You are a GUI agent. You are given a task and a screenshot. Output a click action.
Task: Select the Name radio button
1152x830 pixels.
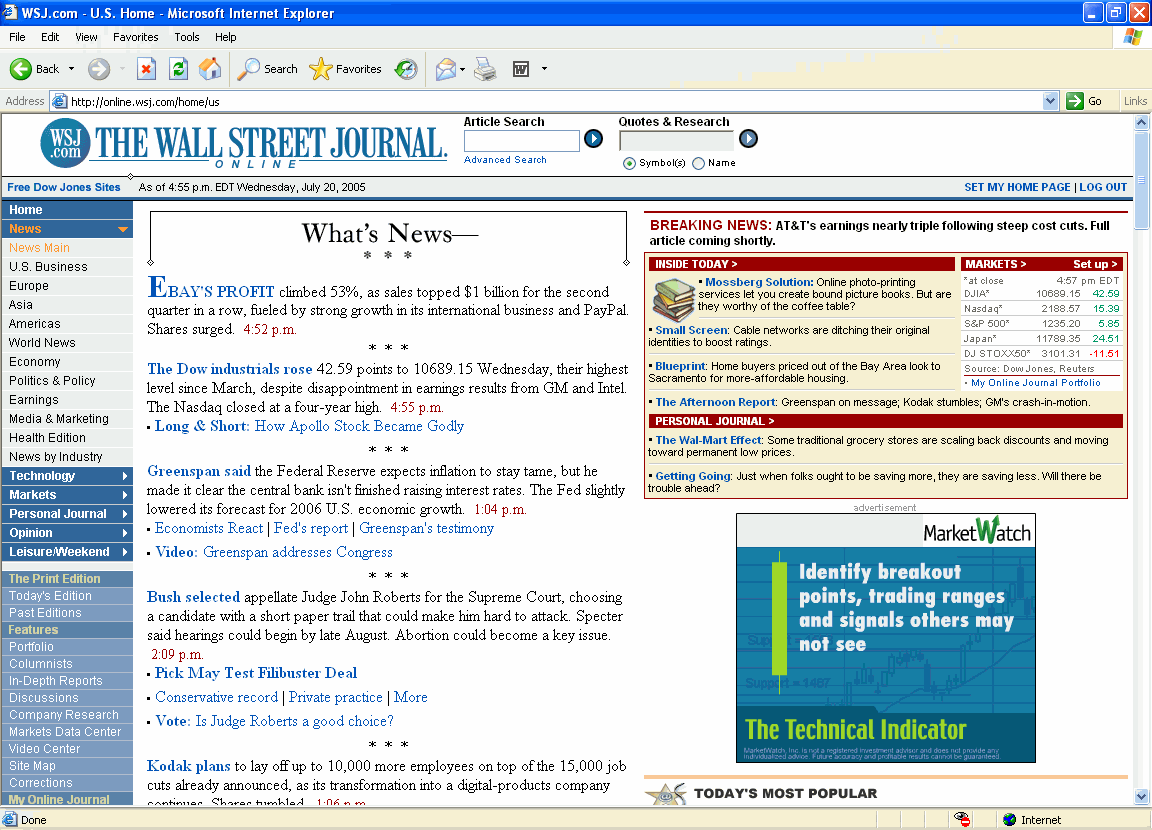click(698, 163)
